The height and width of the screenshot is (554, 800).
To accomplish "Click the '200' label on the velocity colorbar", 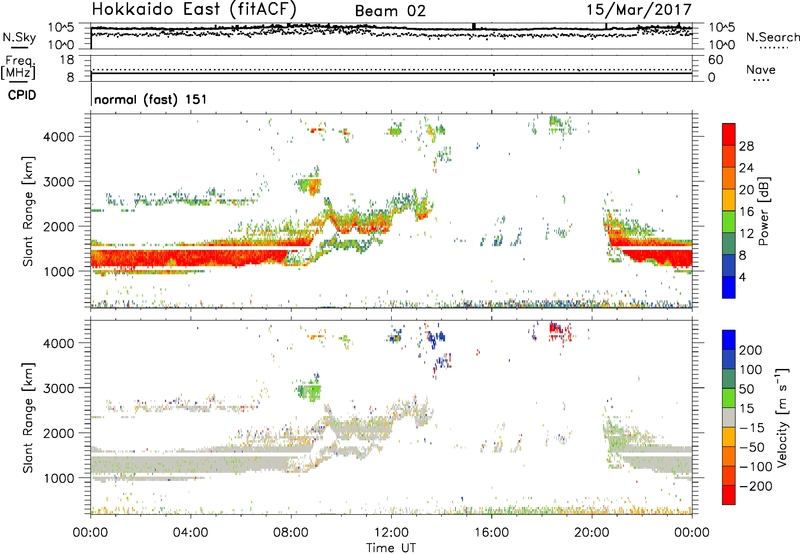I will [751, 350].
